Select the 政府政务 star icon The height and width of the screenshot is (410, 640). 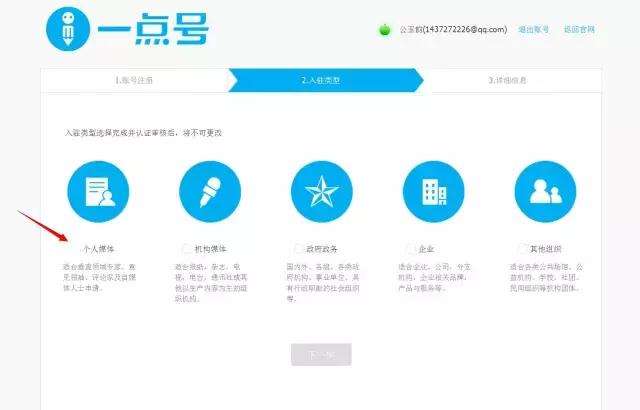[322, 191]
